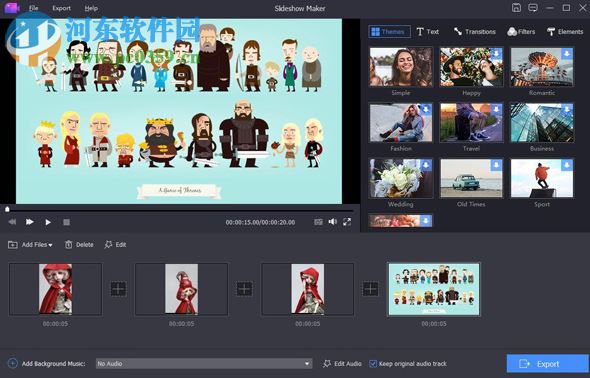The height and width of the screenshot is (378, 590).
Task: Click the rewind playback button
Action: [12, 222]
